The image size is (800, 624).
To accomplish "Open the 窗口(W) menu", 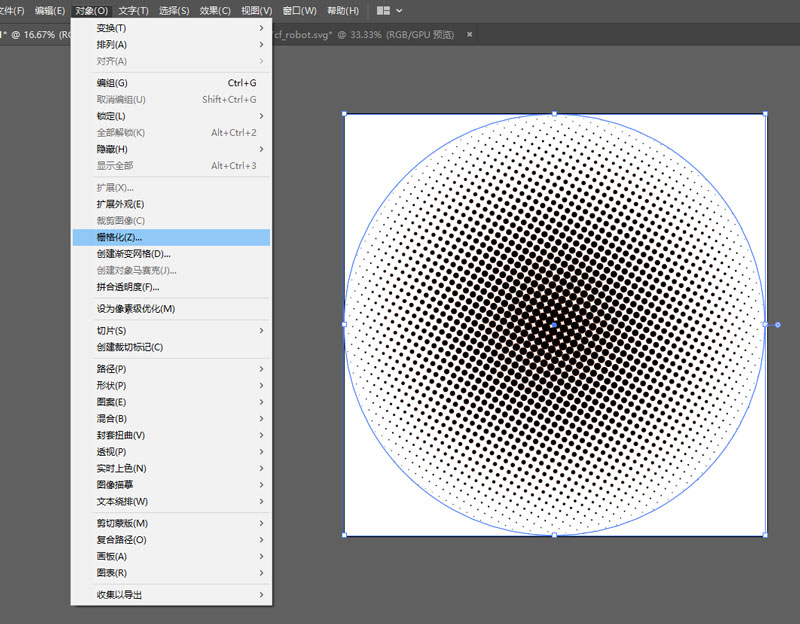I will click(299, 11).
